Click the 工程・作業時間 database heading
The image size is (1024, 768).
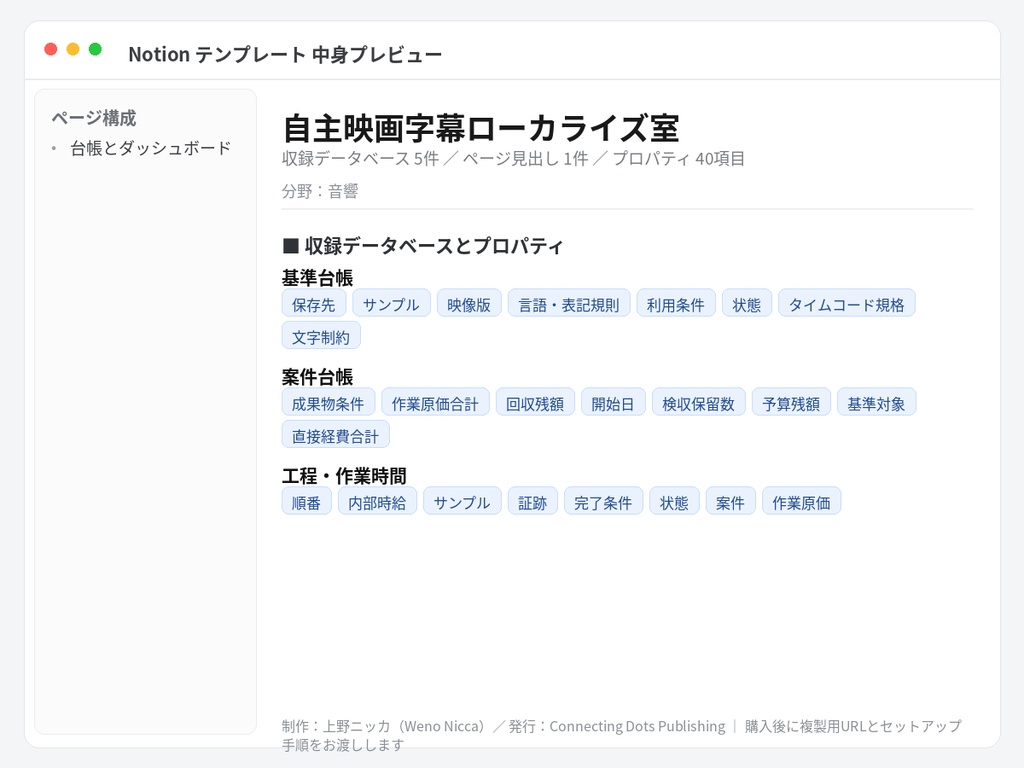[x=344, y=476]
